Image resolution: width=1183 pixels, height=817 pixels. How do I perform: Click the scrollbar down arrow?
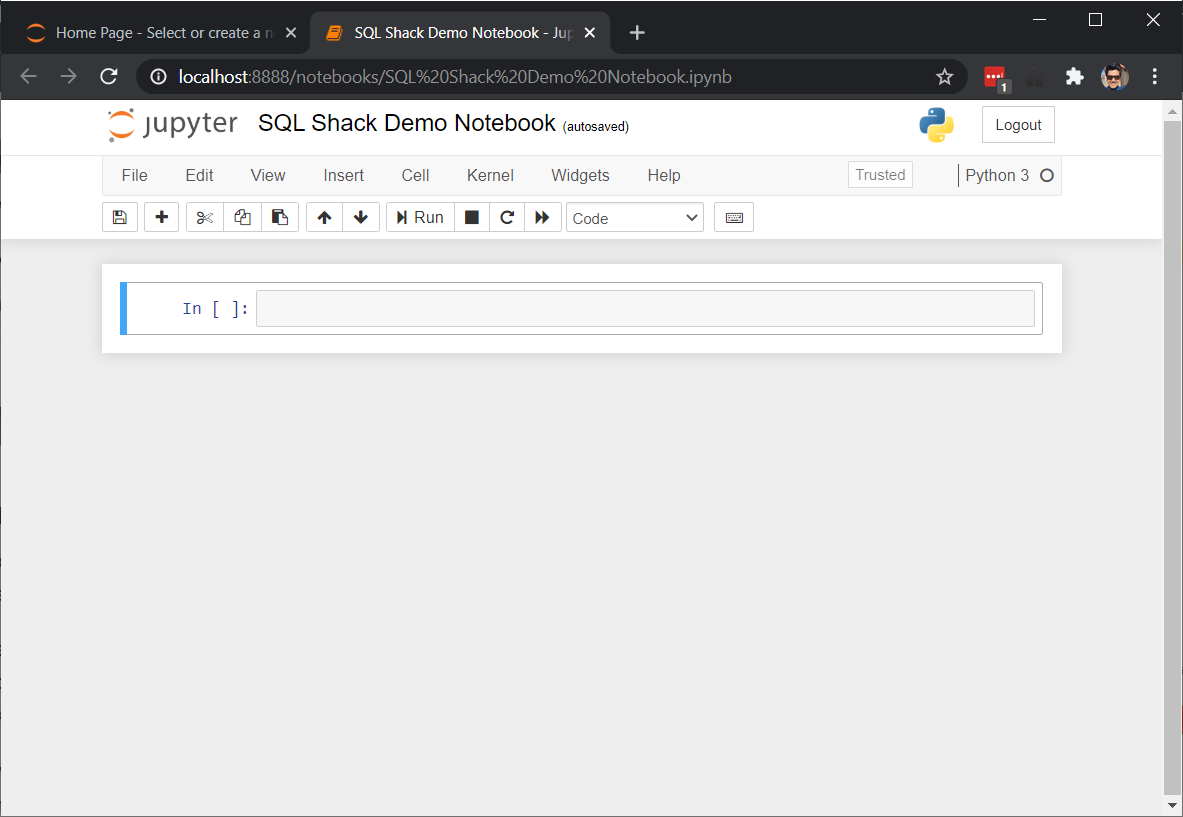click(1172, 805)
